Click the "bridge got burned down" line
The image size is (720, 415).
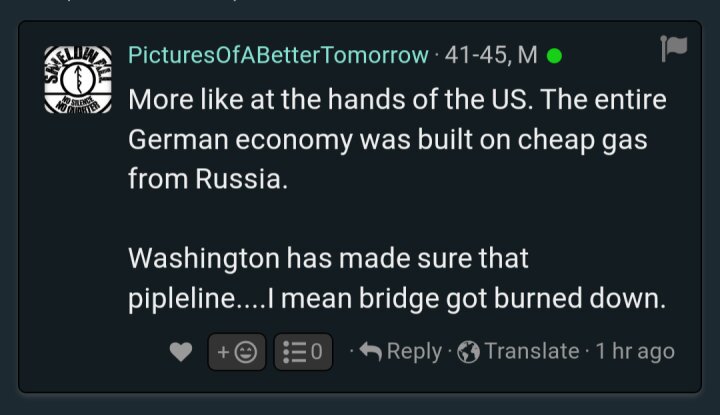397,298
